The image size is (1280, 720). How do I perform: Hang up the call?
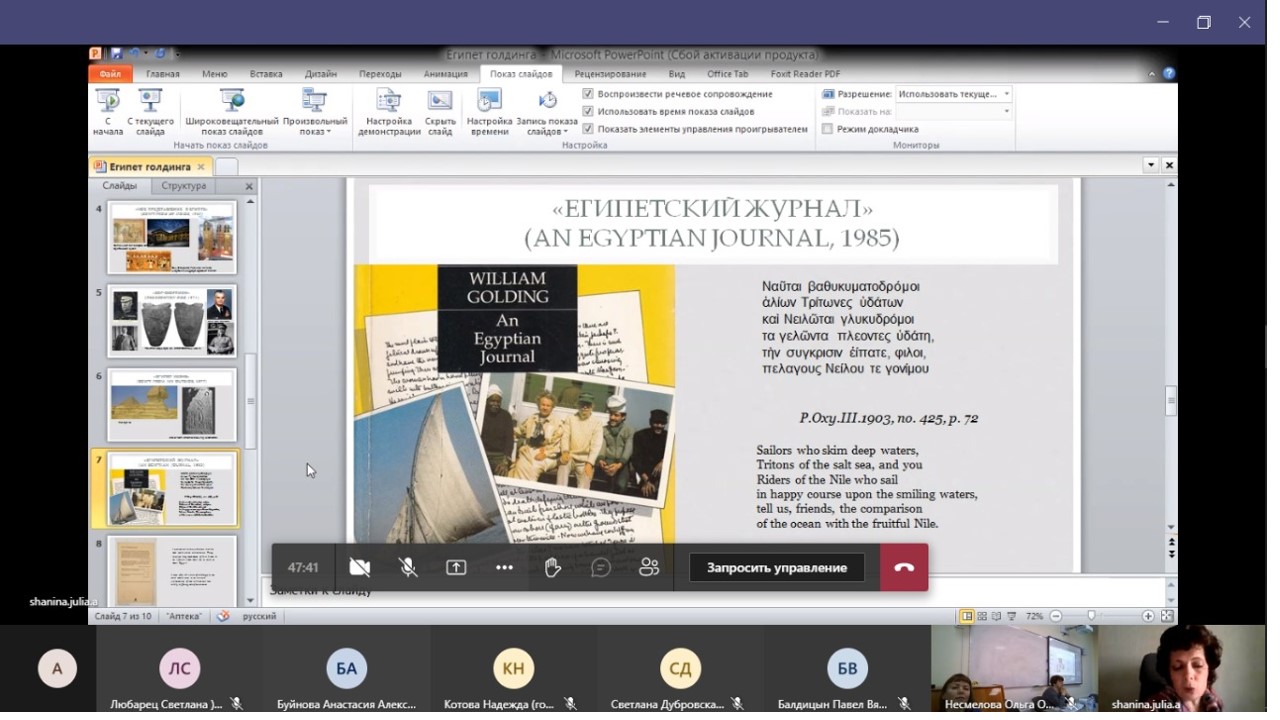904,568
